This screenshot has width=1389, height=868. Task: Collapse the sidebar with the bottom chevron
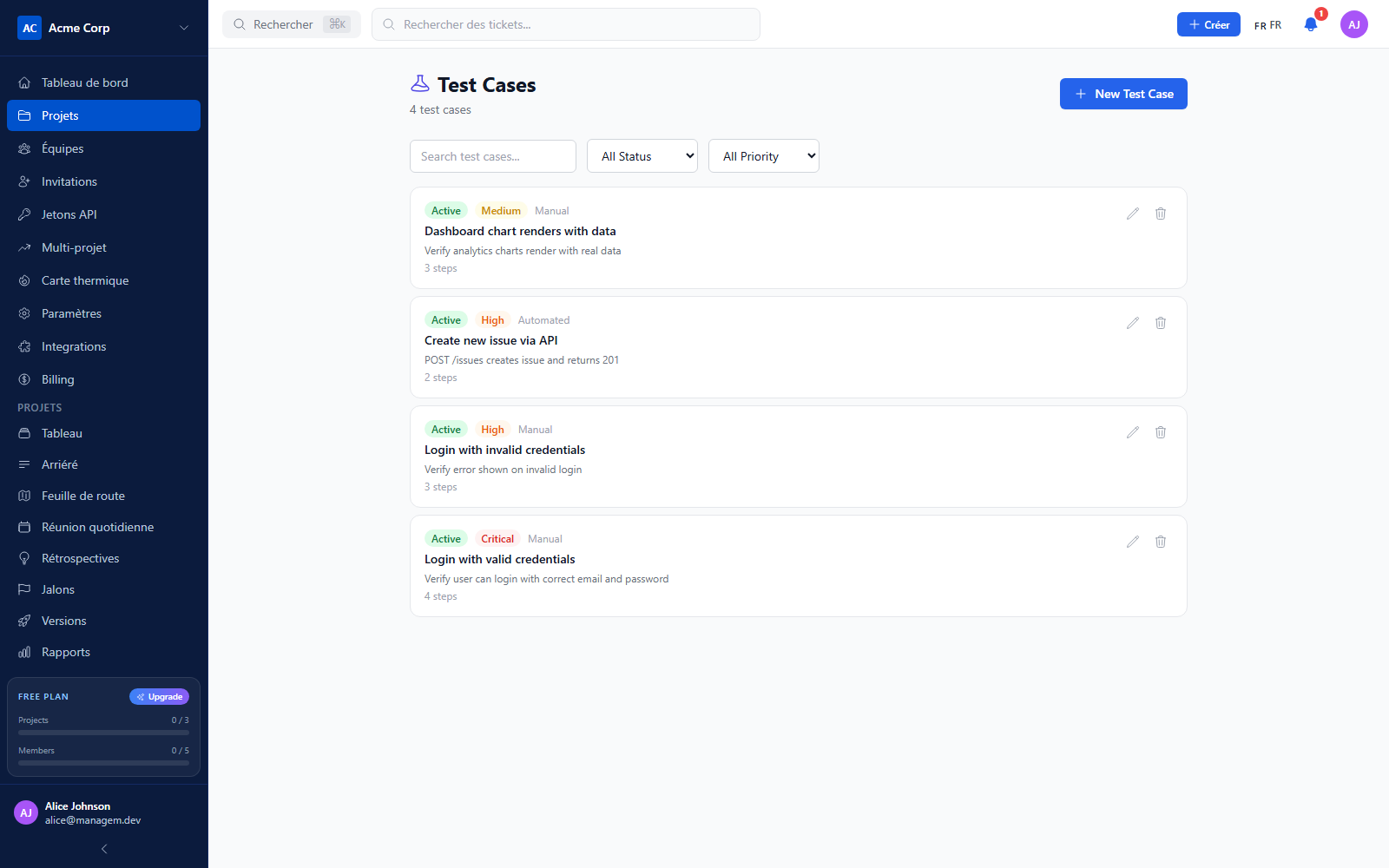click(x=104, y=849)
